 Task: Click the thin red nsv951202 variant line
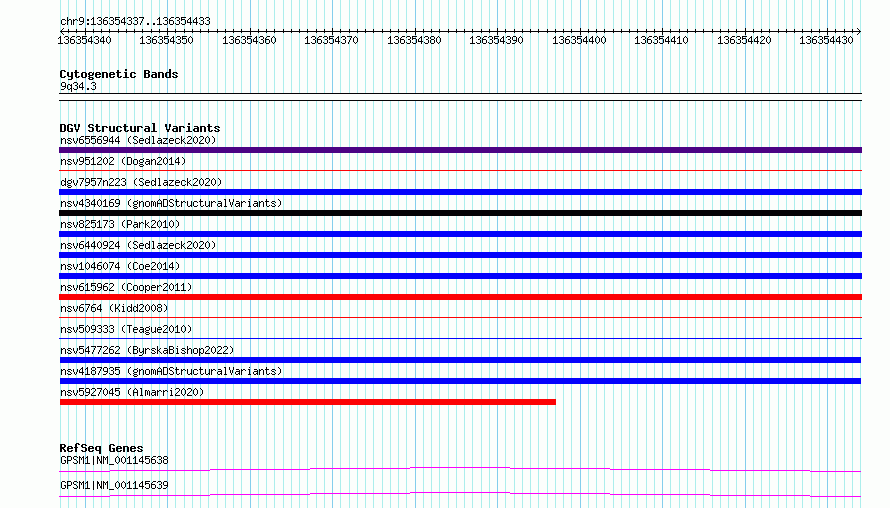pyautogui.click(x=460, y=170)
